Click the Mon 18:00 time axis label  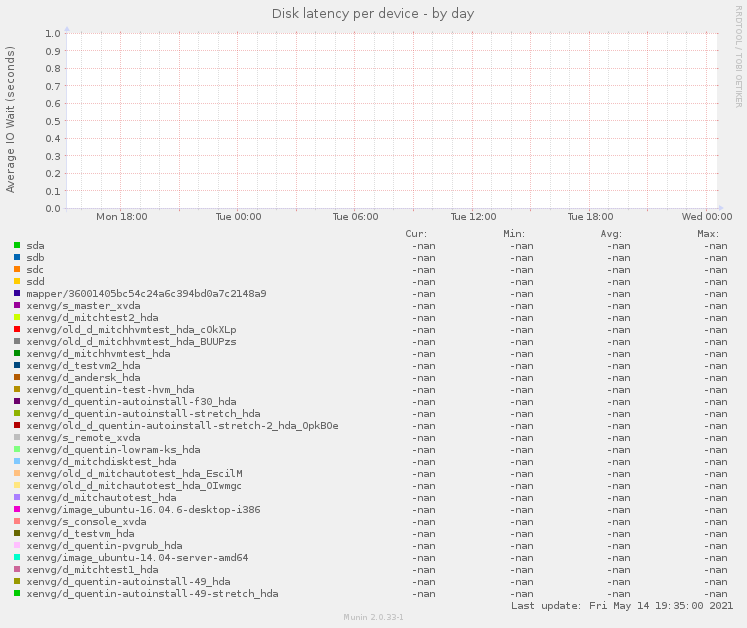point(121,216)
